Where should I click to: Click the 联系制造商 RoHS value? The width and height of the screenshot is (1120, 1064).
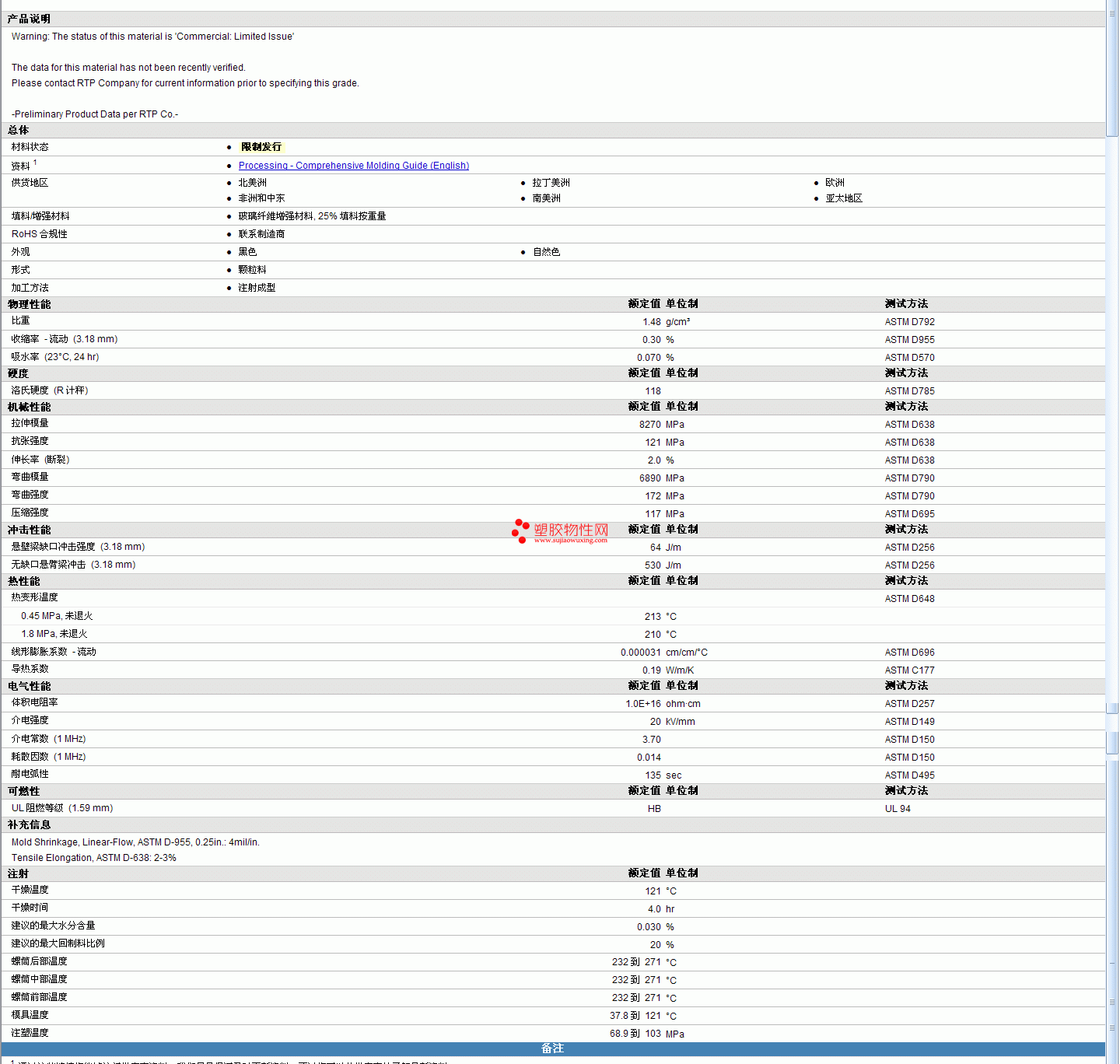click(x=261, y=234)
